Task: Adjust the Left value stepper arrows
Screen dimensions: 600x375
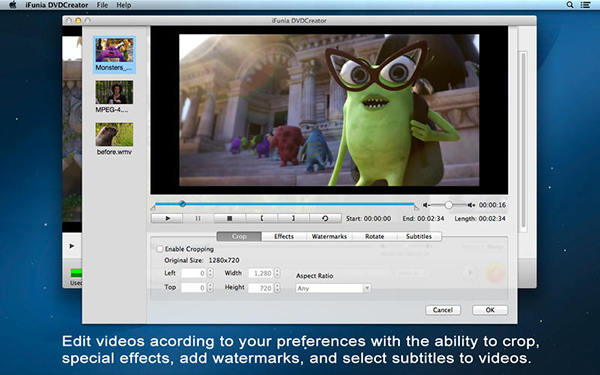Action: 210,273
